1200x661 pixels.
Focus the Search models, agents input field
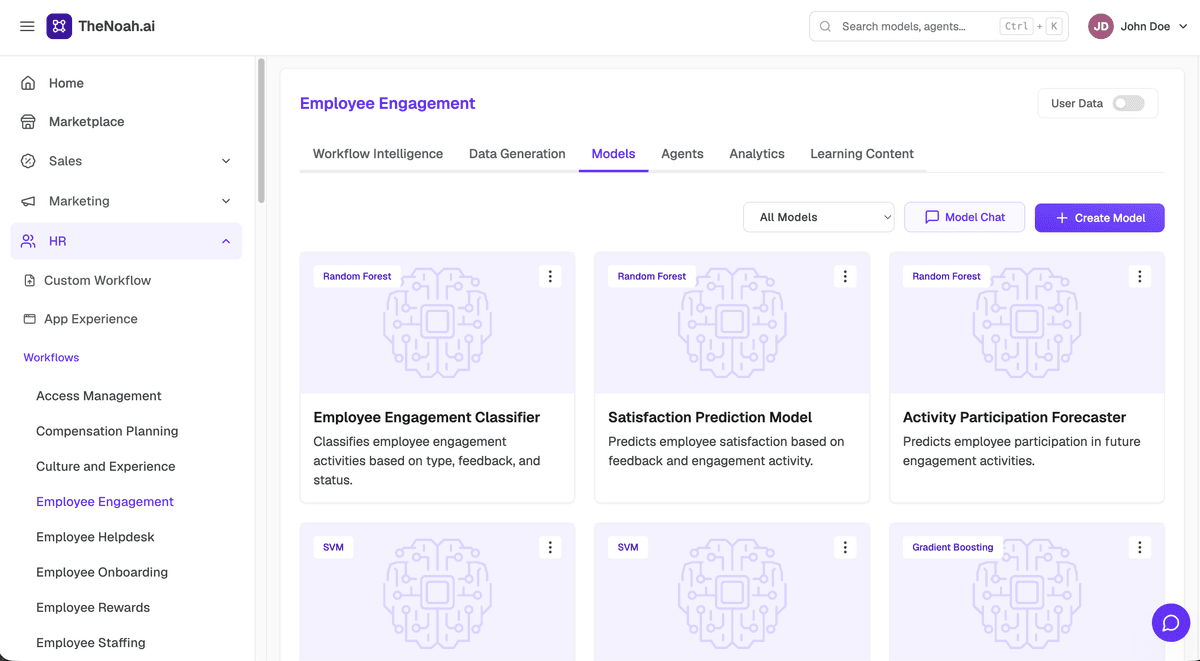pos(939,27)
